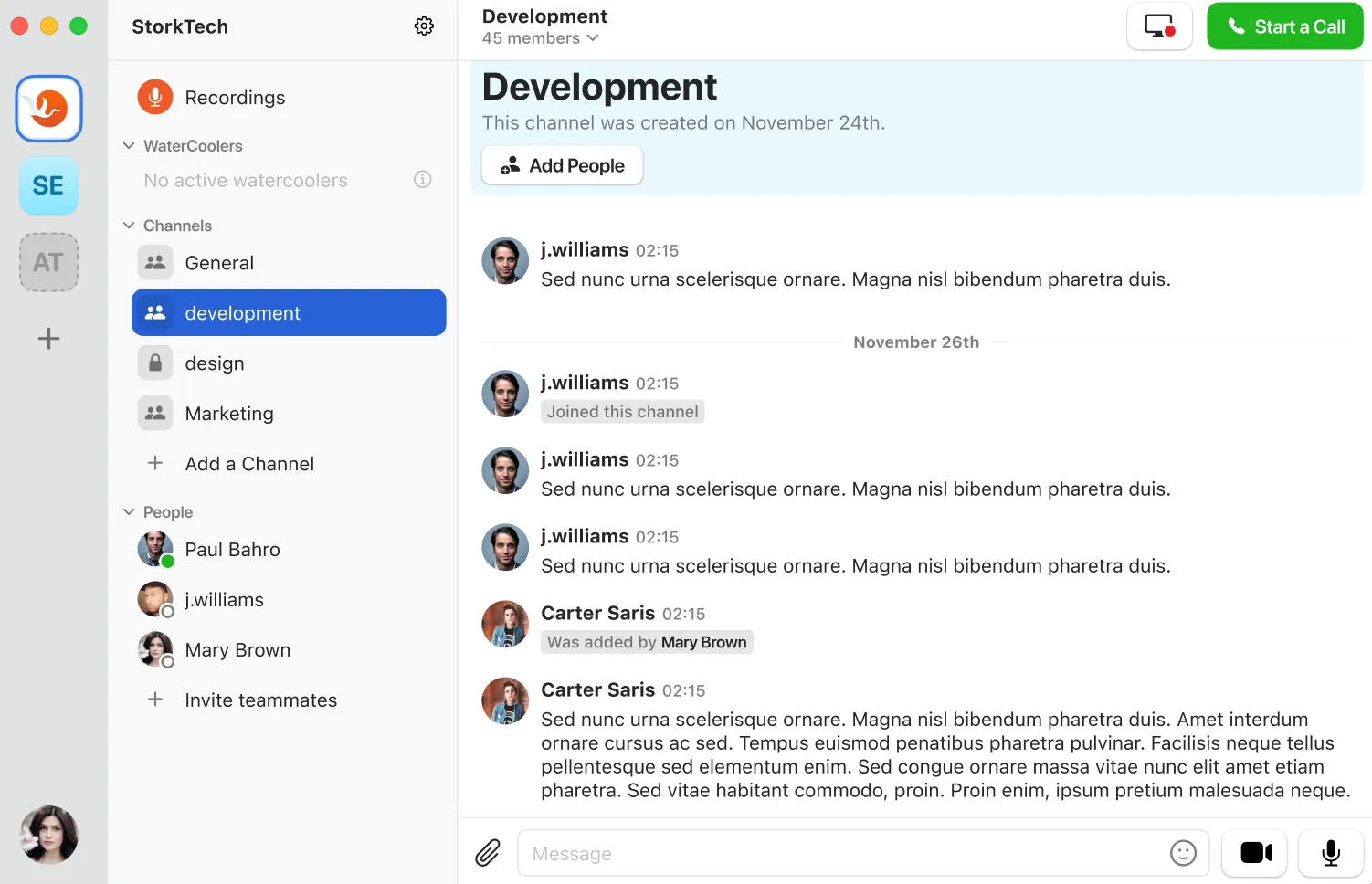
Task: Switch to the AT workspace
Action: pos(48,262)
